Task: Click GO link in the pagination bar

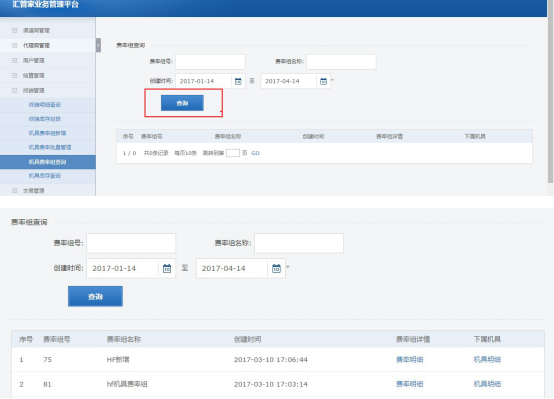Action: pyautogui.click(x=255, y=153)
